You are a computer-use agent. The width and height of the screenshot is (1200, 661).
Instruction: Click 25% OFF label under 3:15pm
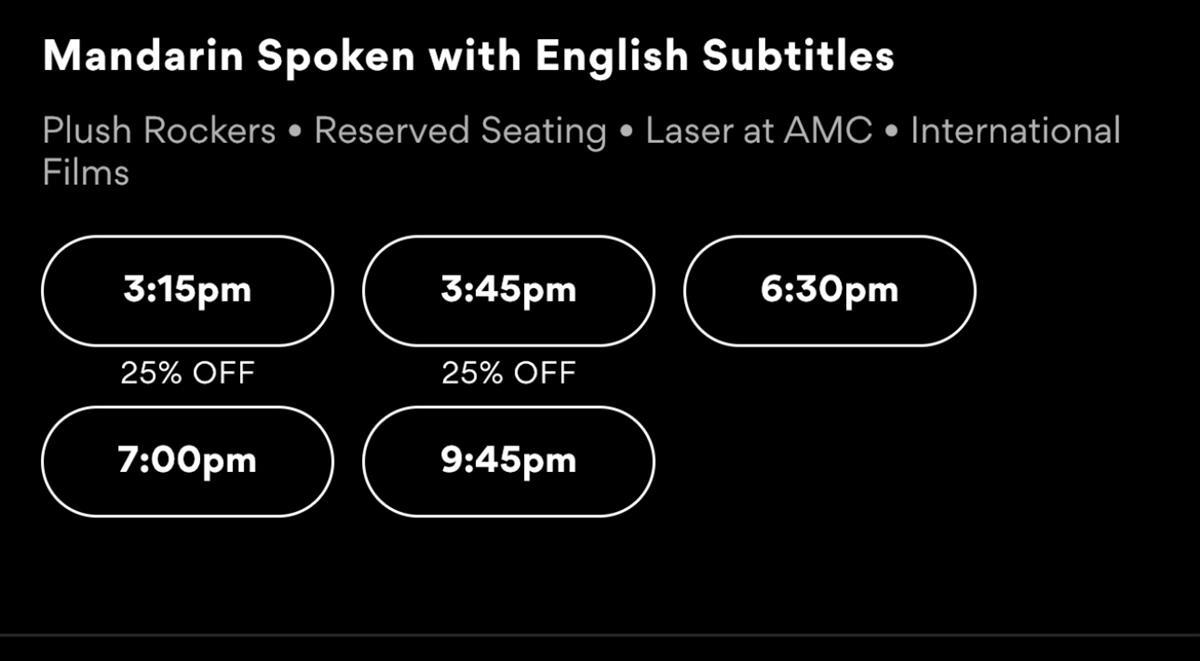(x=187, y=373)
